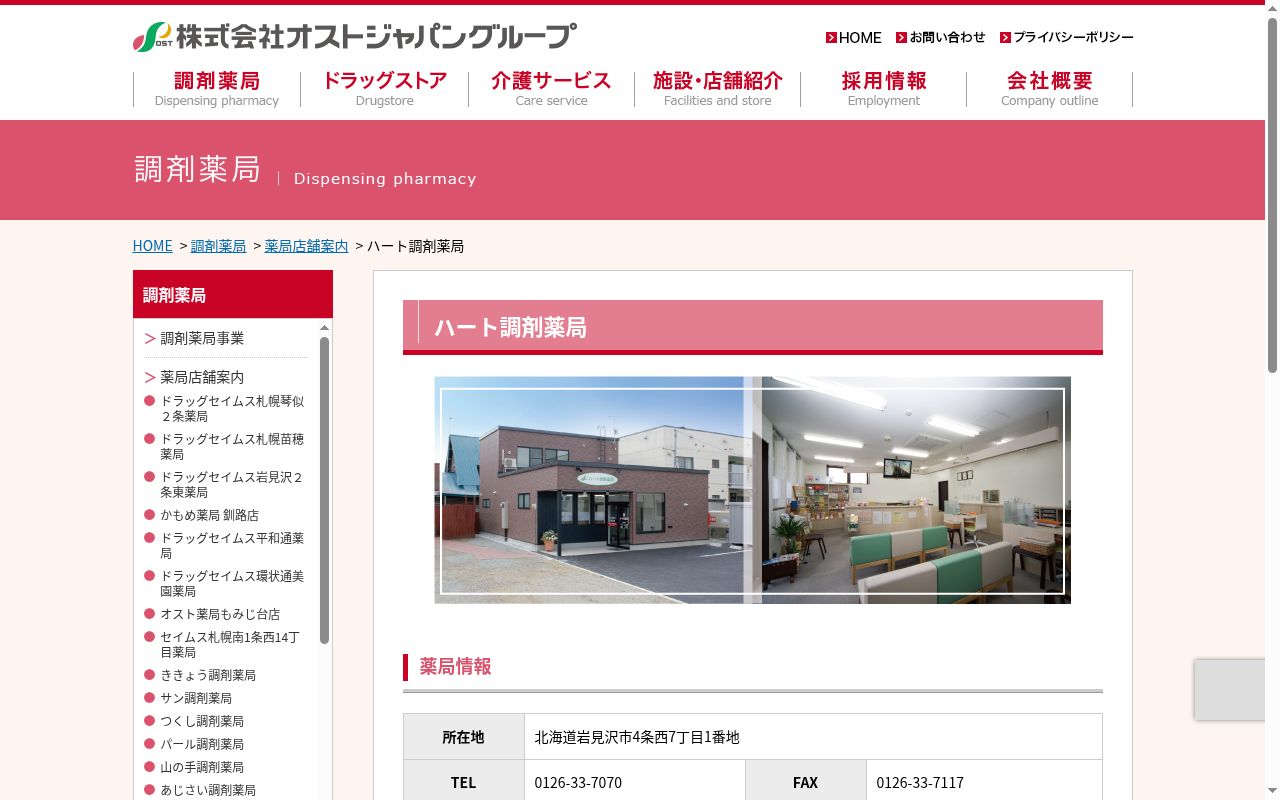
Task: Select the 会社概要 Company outline menu
Action: pos(1050,88)
